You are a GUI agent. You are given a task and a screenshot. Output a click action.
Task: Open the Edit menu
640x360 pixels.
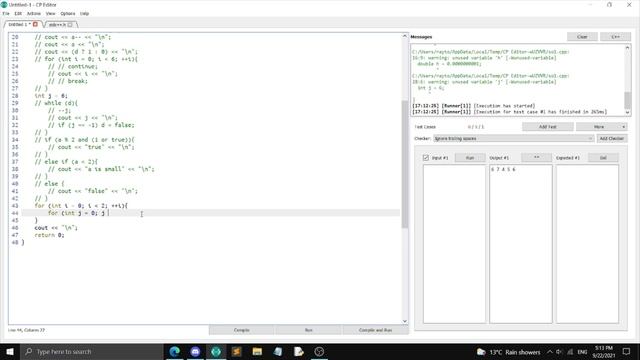(x=18, y=13)
